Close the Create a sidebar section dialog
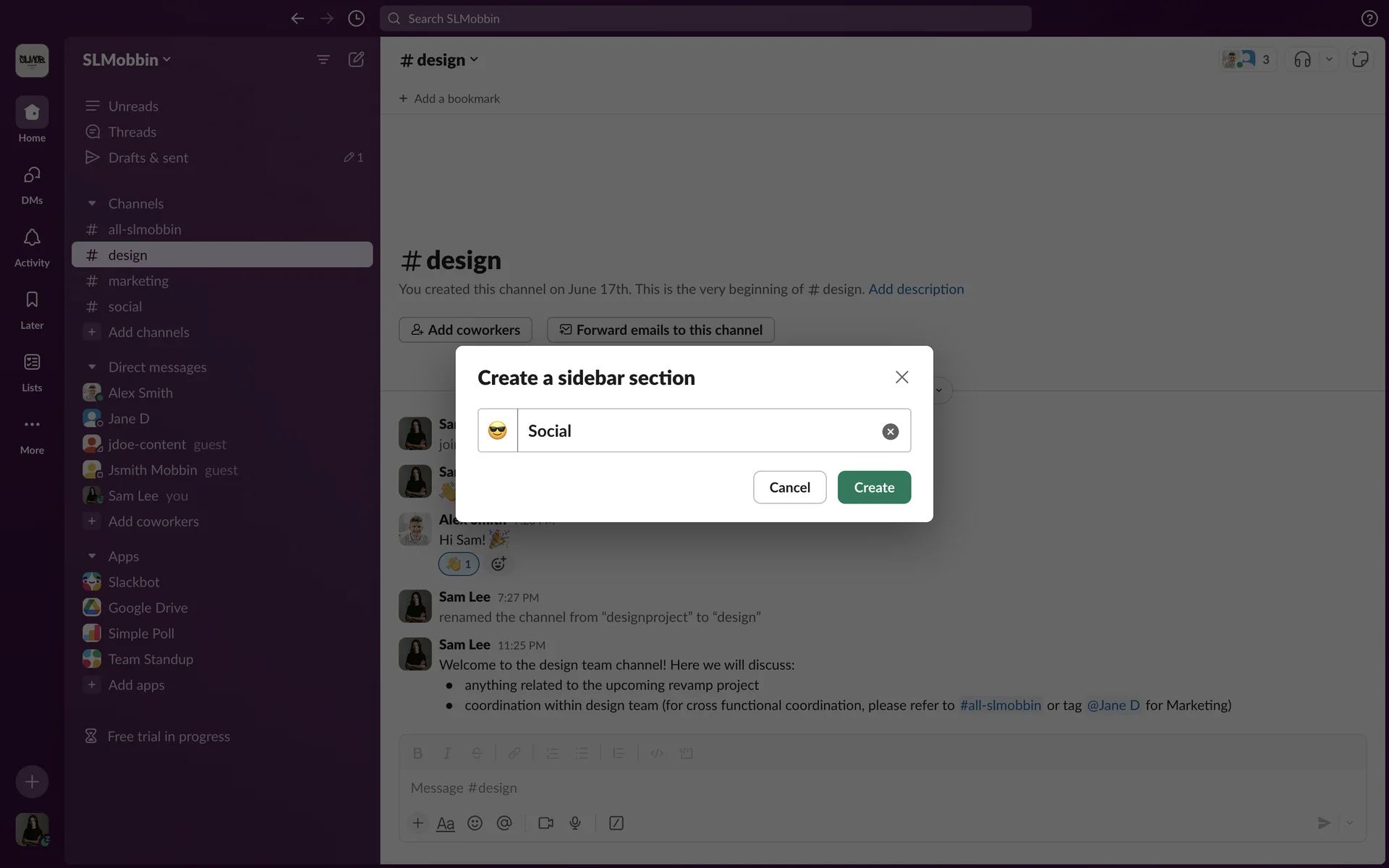The image size is (1389, 868). (x=901, y=378)
